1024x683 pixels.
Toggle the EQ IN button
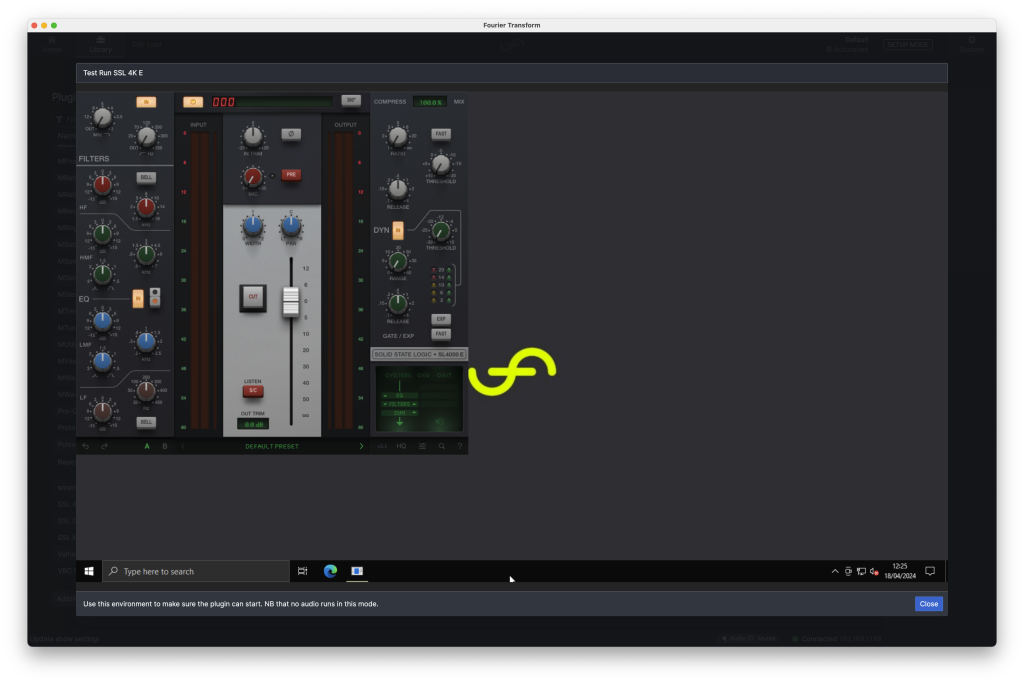138,298
